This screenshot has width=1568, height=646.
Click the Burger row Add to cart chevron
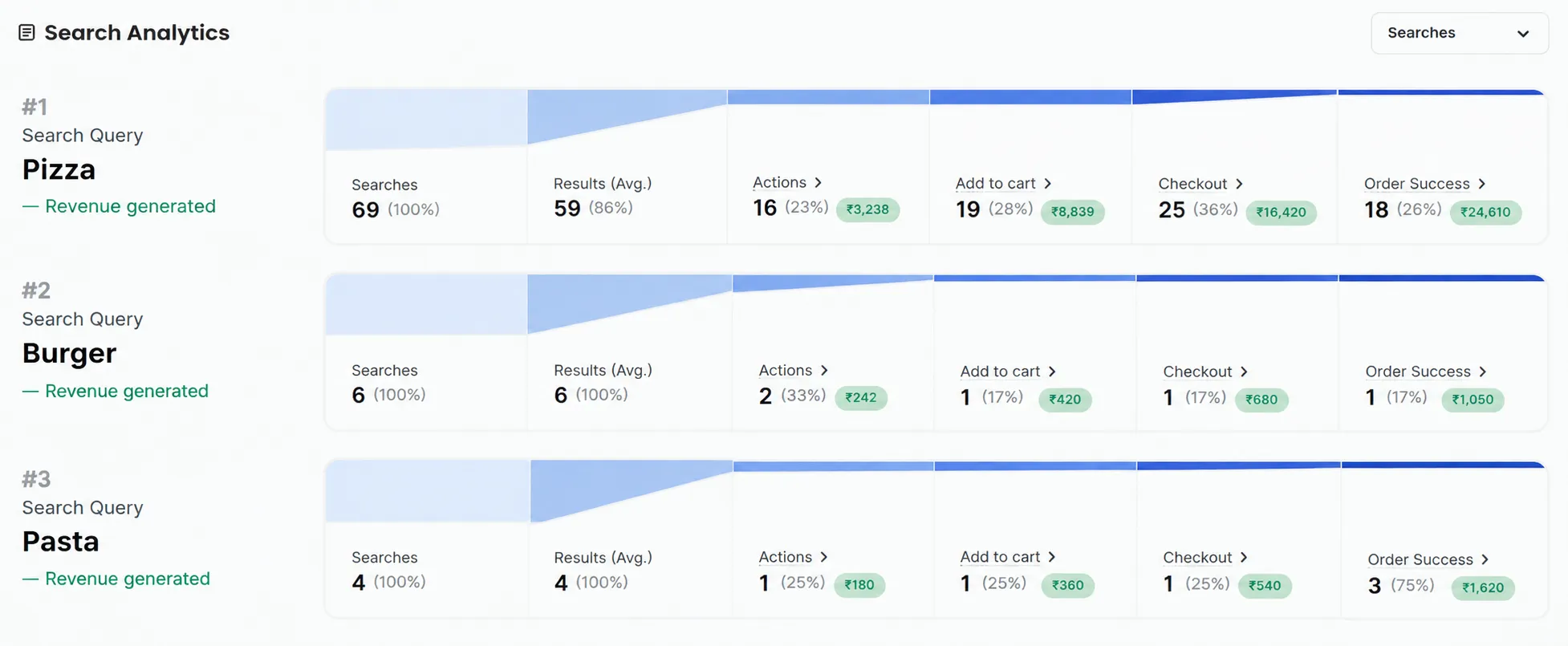tap(1052, 372)
